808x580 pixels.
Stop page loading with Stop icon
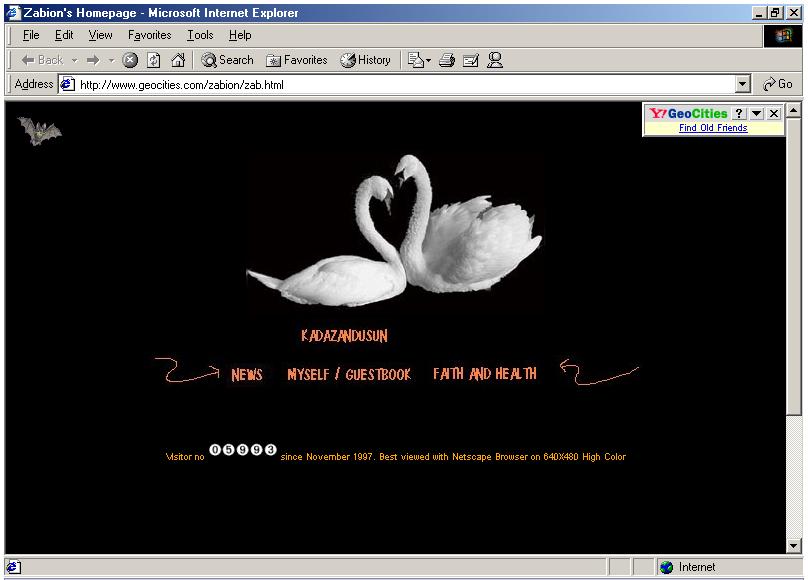click(x=130, y=60)
